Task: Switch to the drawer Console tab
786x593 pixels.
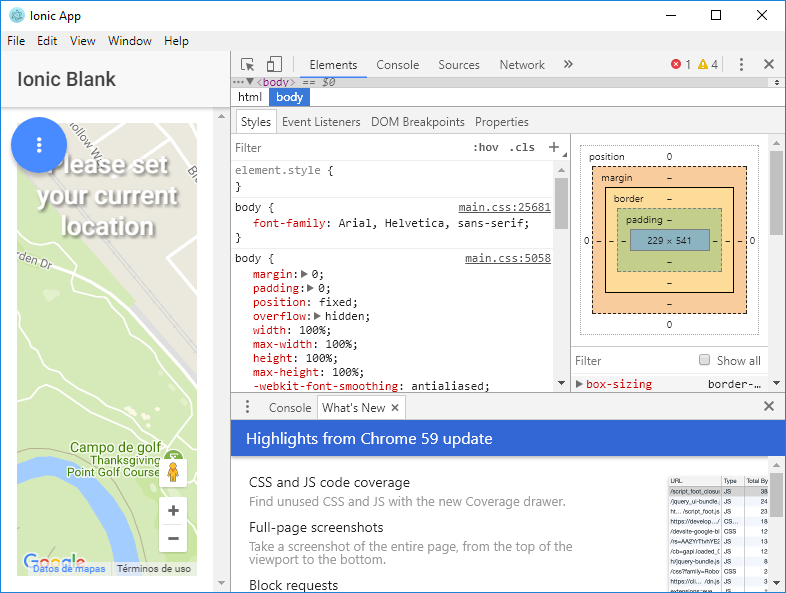Action: point(290,408)
